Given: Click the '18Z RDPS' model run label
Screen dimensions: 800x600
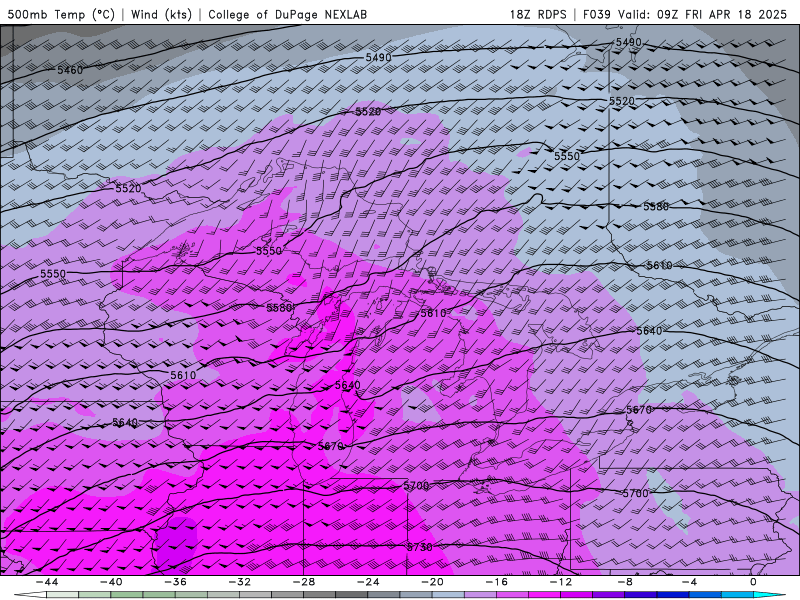Looking at the screenshot, I should point(538,14).
